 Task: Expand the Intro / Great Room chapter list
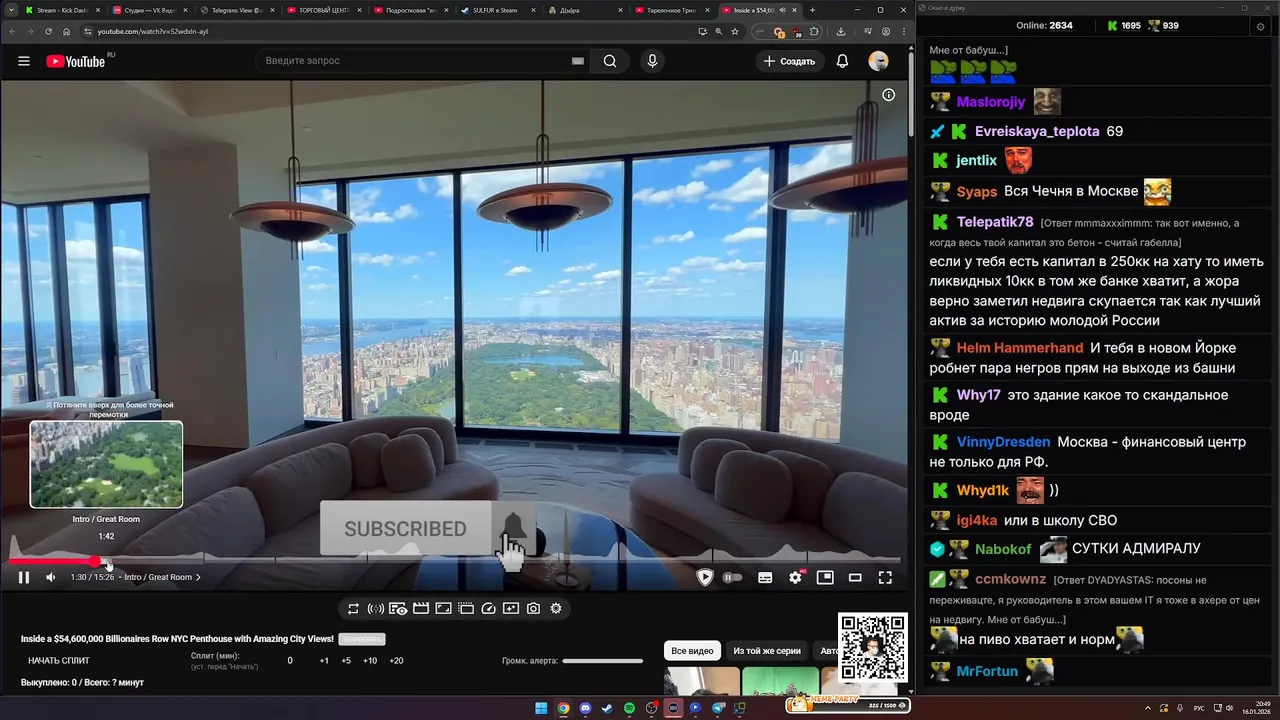point(162,577)
